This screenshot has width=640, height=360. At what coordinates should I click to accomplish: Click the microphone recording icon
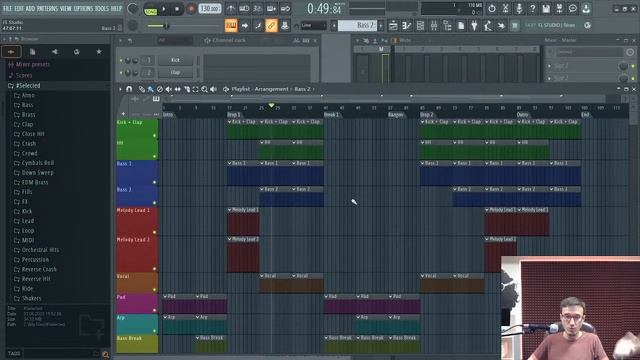(519, 9)
